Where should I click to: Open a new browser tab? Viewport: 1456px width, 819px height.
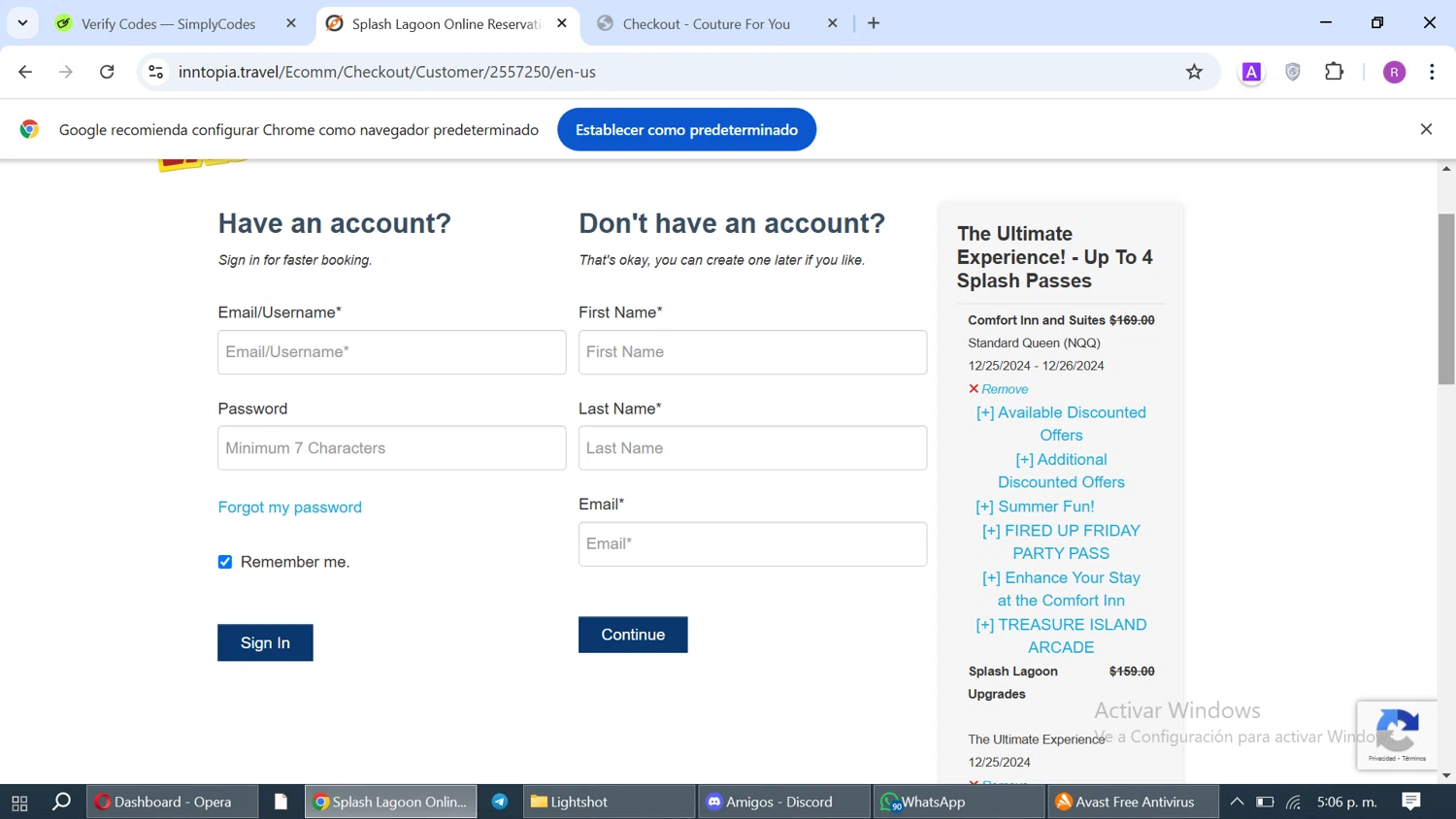coord(874,23)
